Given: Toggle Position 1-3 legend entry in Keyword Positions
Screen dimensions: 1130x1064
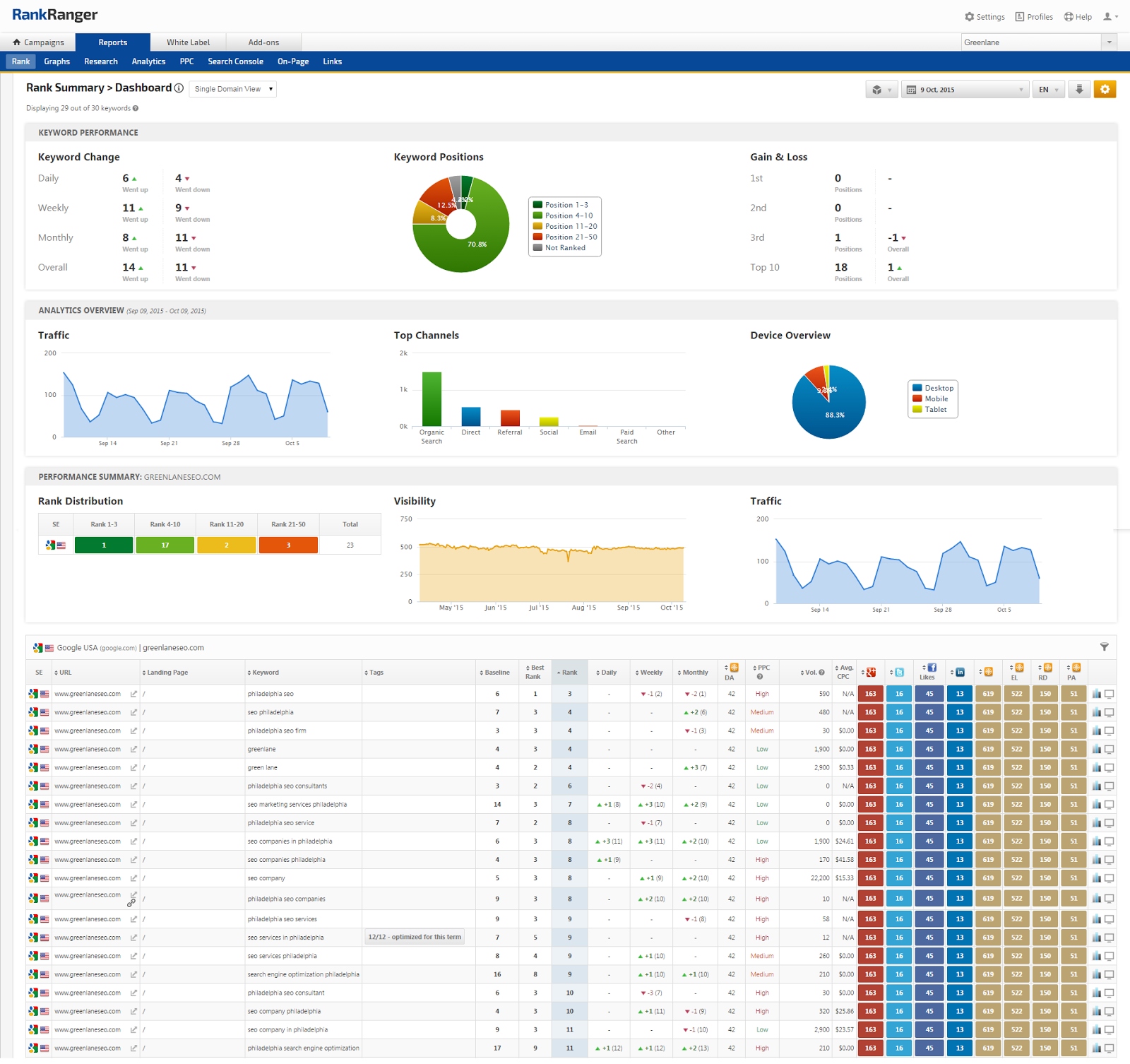Looking at the screenshot, I should coord(565,205).
